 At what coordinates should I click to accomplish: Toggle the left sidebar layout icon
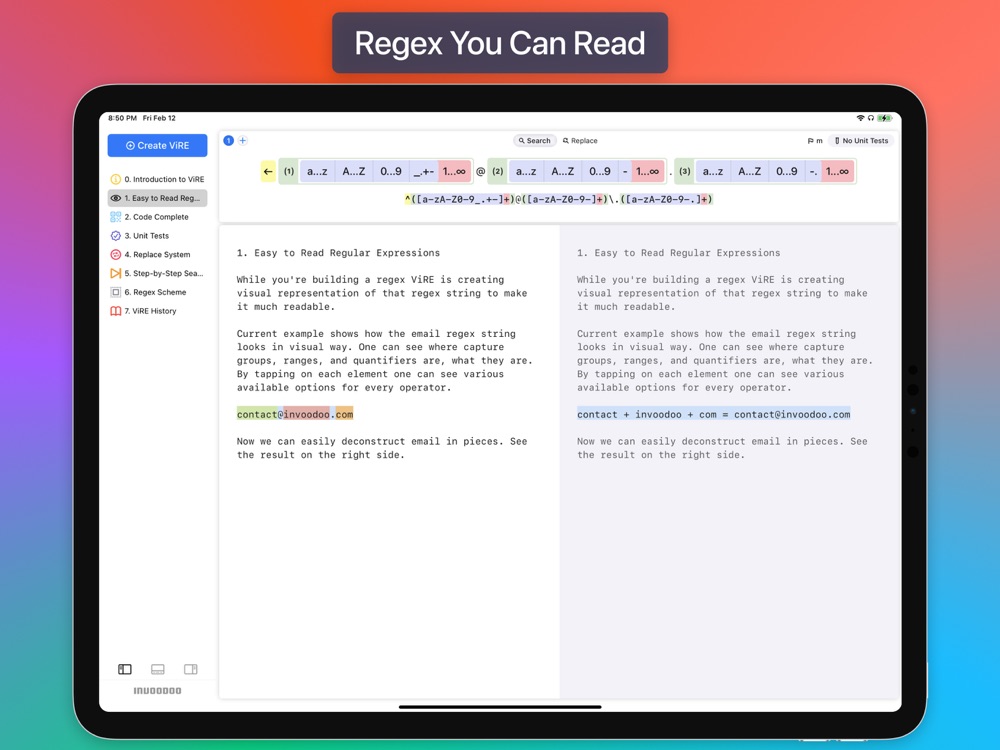pos(125,669)
